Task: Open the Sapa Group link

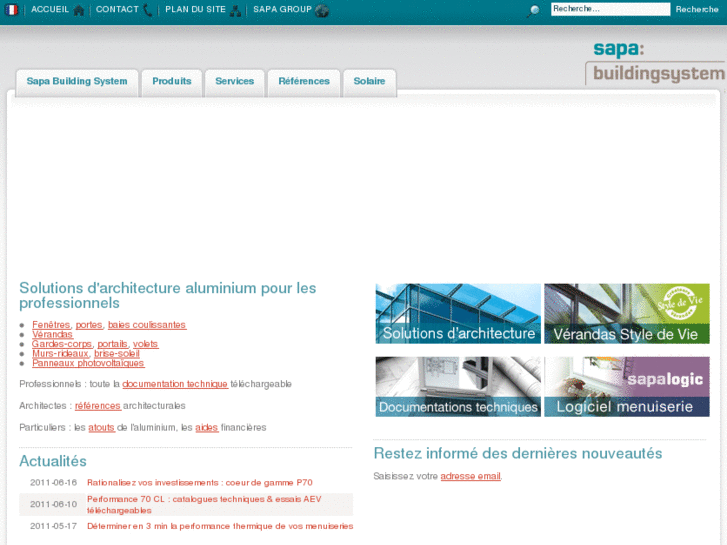Action: point(282,9)
